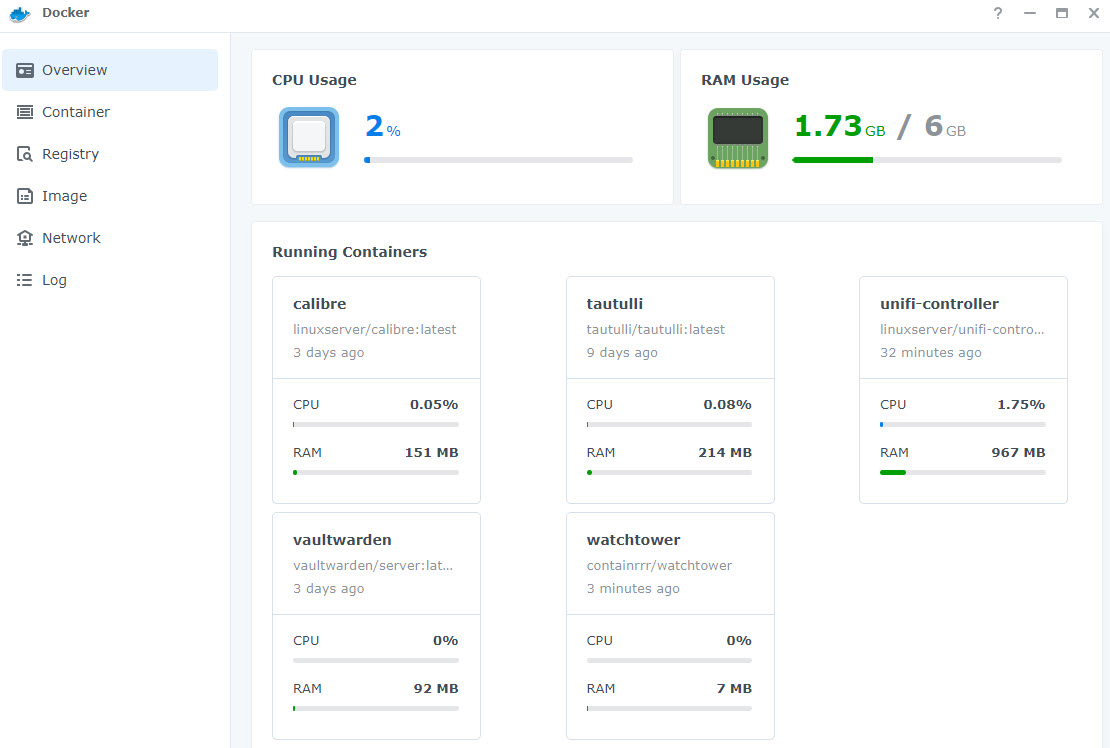Viewport: 1110px width, 748px height.
Task: Click the '0.05%' CPU value
Action: point(434,405)
